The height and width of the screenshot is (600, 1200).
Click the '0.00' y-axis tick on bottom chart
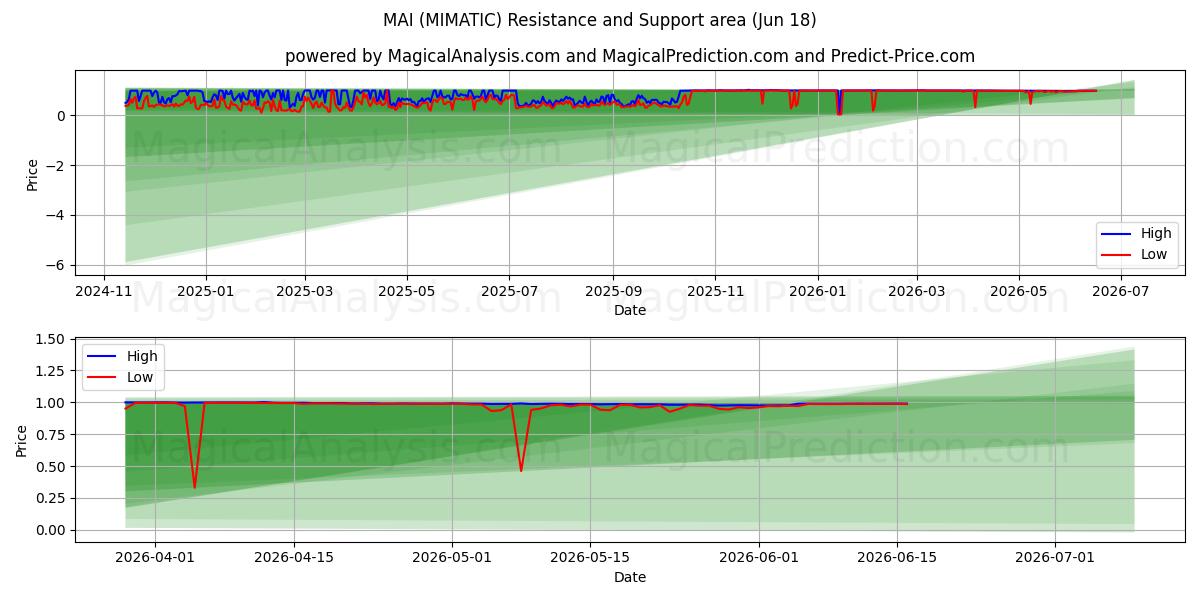[x=53, y=530]
